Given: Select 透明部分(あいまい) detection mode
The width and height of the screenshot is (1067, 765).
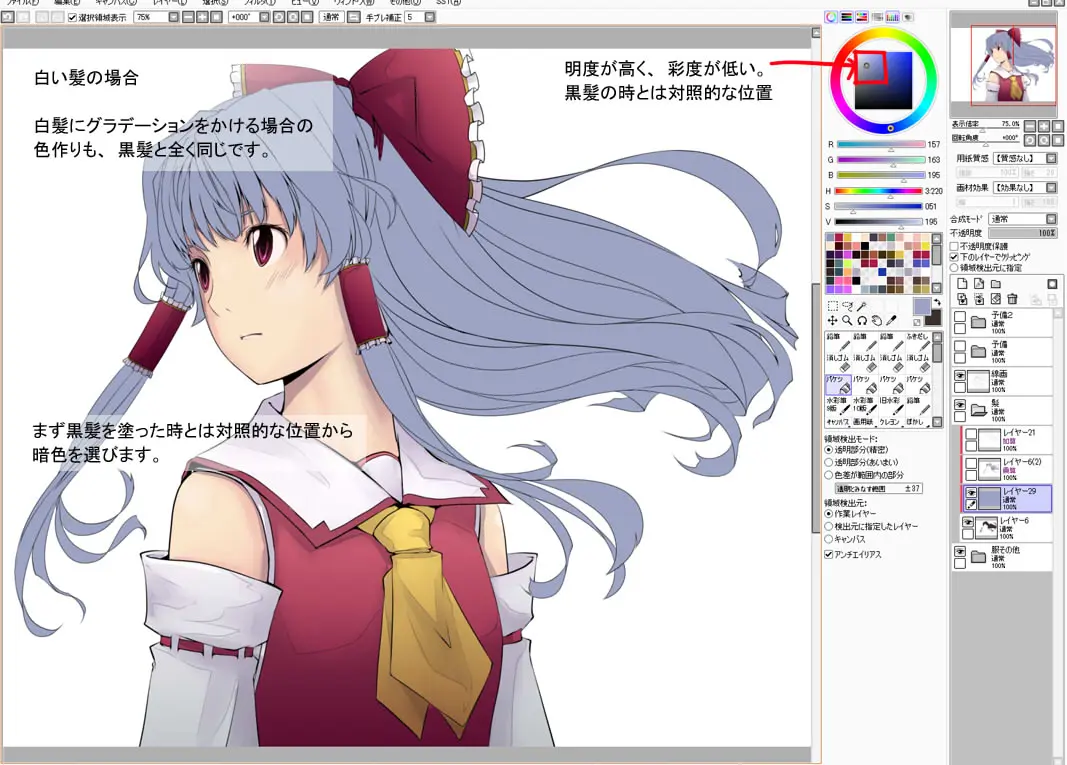Looking at the screenshot, I should coord(829,463).
